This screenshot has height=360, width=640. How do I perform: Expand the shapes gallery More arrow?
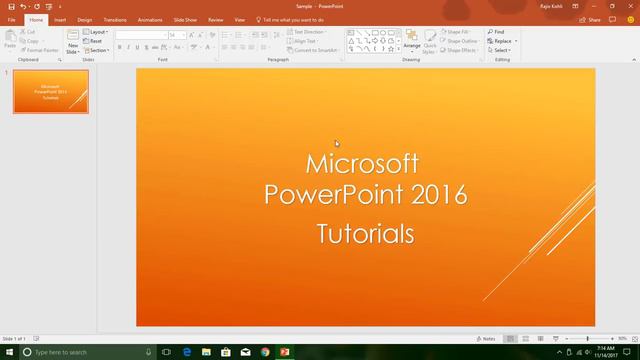(398, 49)
